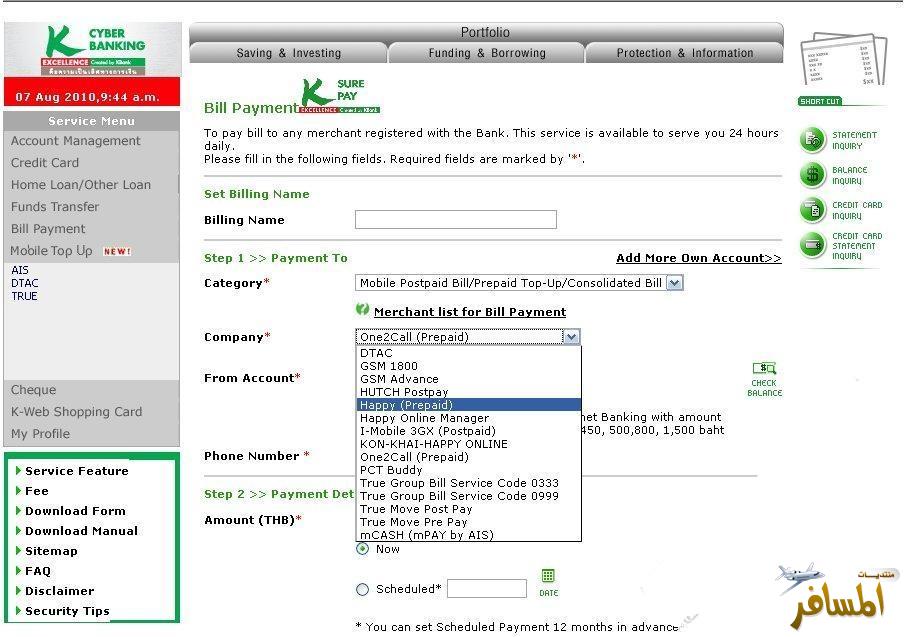The width and height of the screenshot is (908, 637).
Task: Open Bill Payment menu item
Action: tap(48, 229)
